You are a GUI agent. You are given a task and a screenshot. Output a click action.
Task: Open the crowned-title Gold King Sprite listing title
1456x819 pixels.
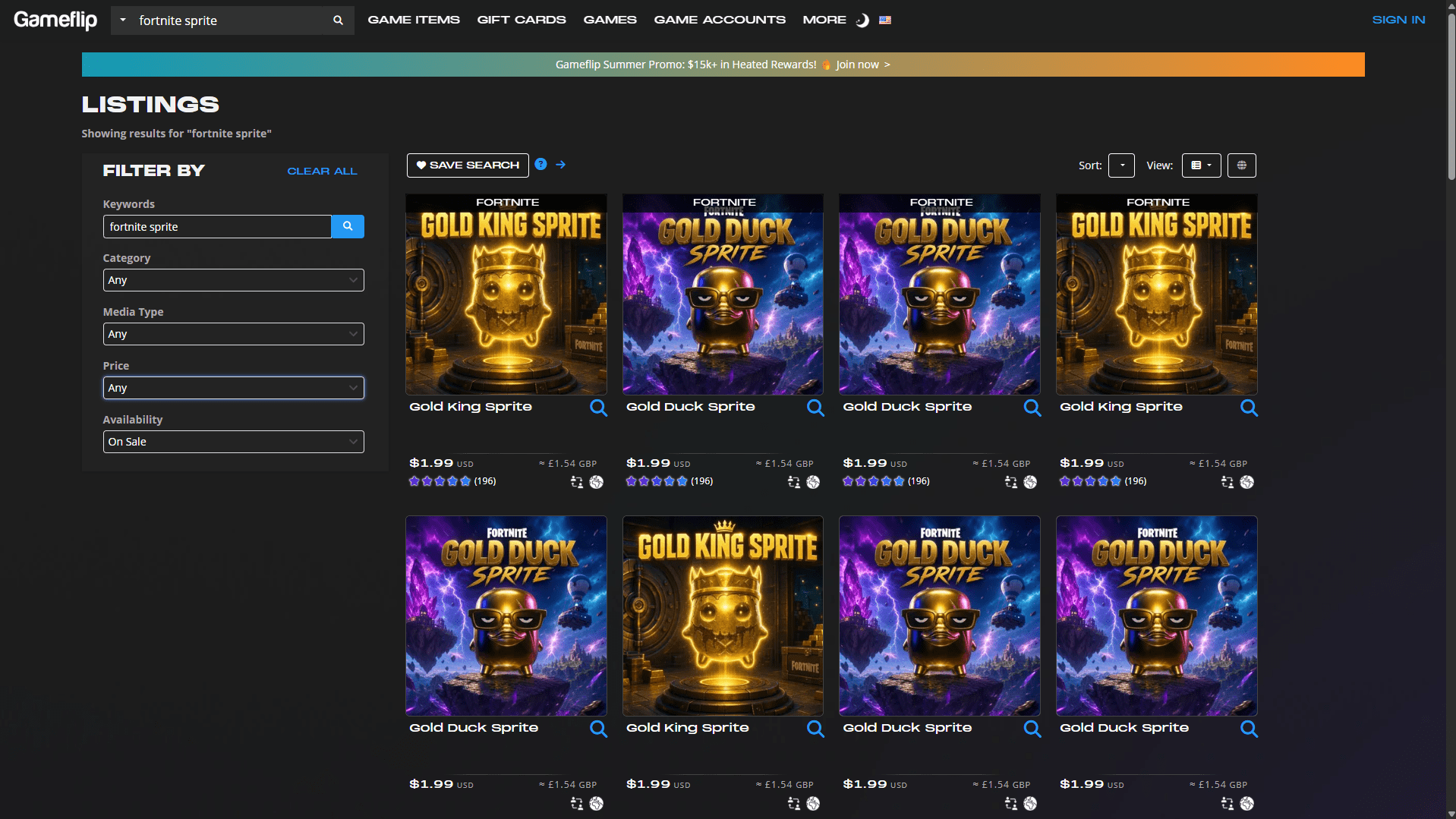687,728
